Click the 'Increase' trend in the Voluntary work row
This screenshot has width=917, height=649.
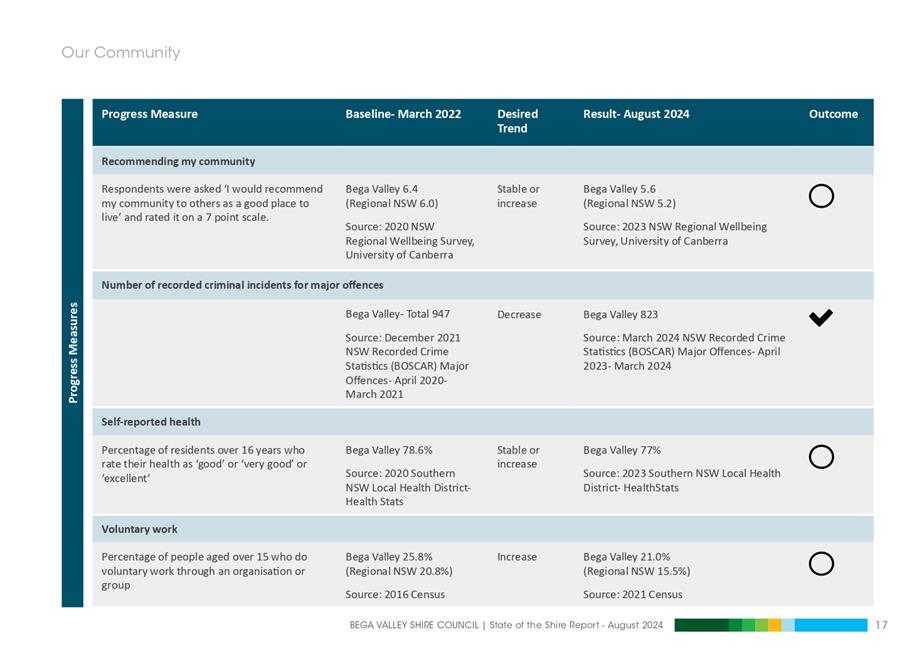pyautogui.click(x=517, y=557)
